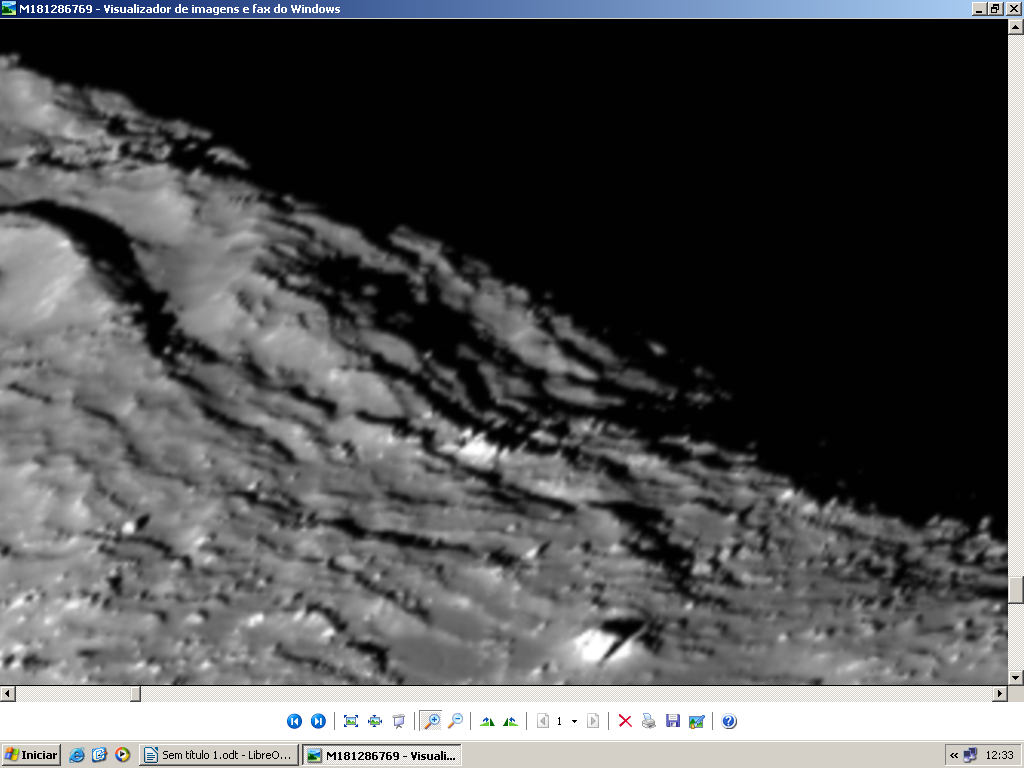Go to the next image

click(x=318, y=721)
